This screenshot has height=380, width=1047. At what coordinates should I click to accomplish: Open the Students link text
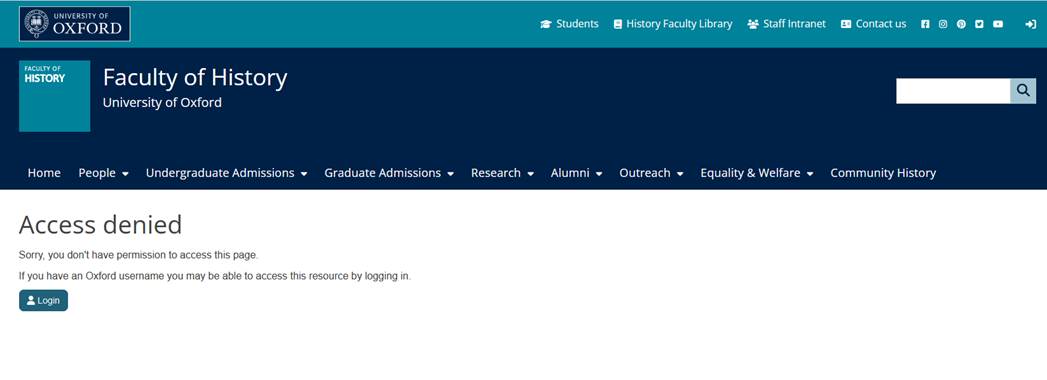[x=578, y=24]
